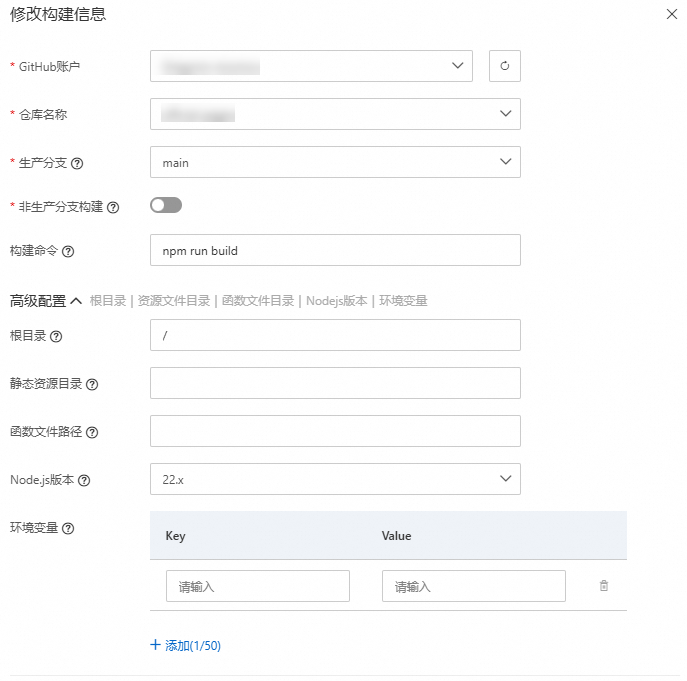Click help icon next to 根目录

[x=56, y=336]
